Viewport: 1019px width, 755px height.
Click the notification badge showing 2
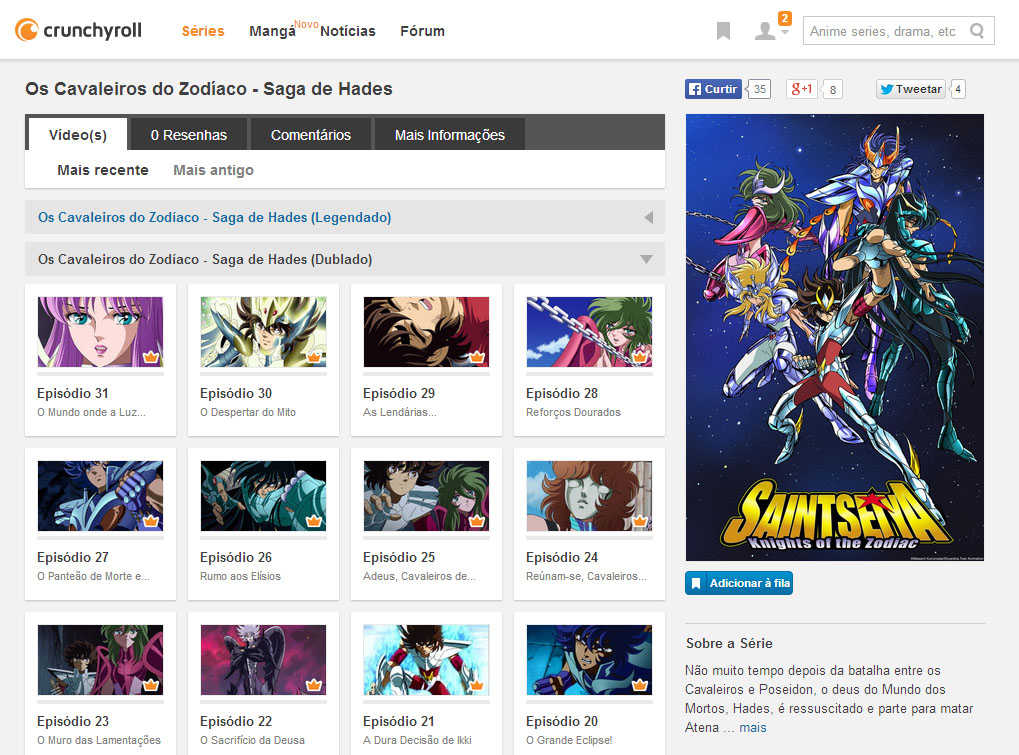785,18
